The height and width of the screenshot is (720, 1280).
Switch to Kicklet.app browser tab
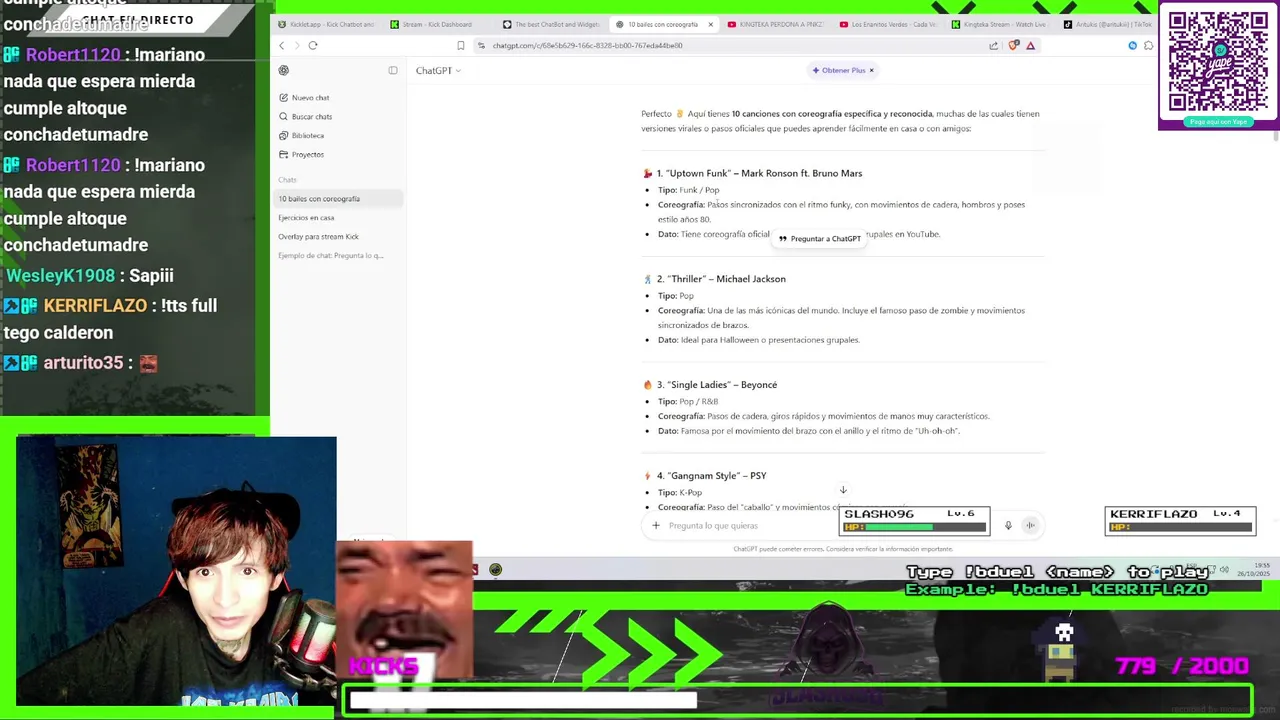pyautogui.click(x=326, y=24)
